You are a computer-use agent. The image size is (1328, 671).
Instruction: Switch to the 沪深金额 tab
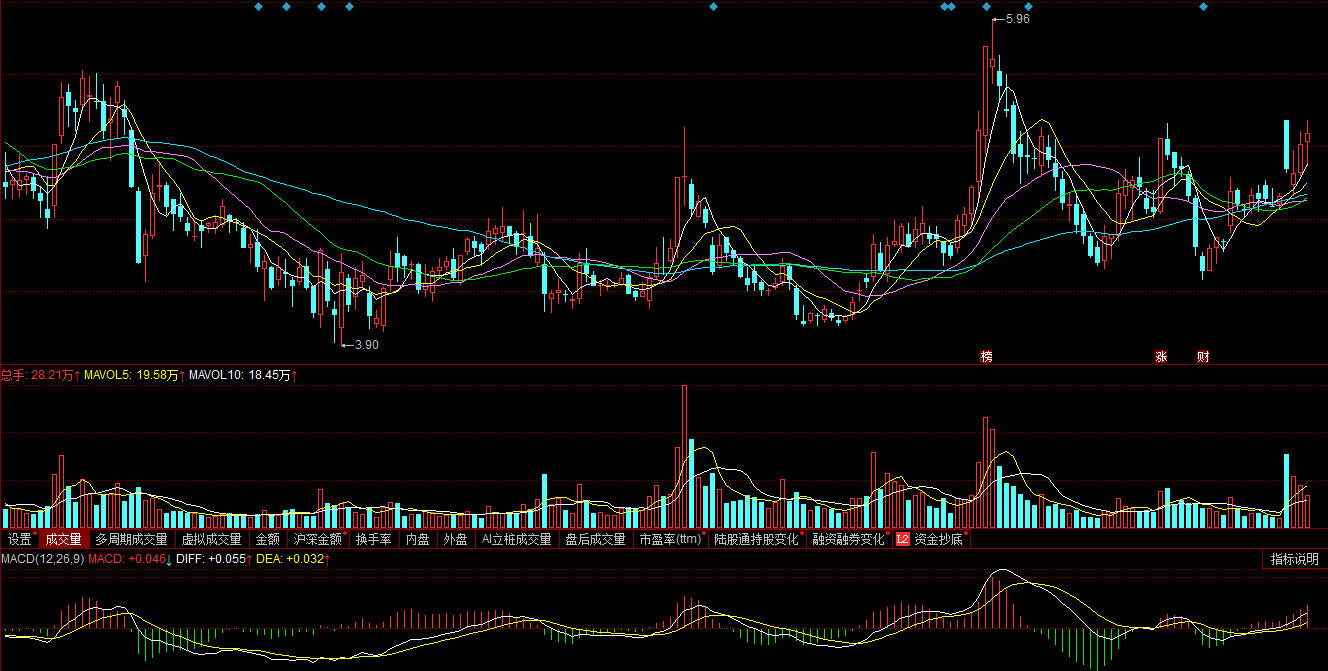tap(317, 540)
